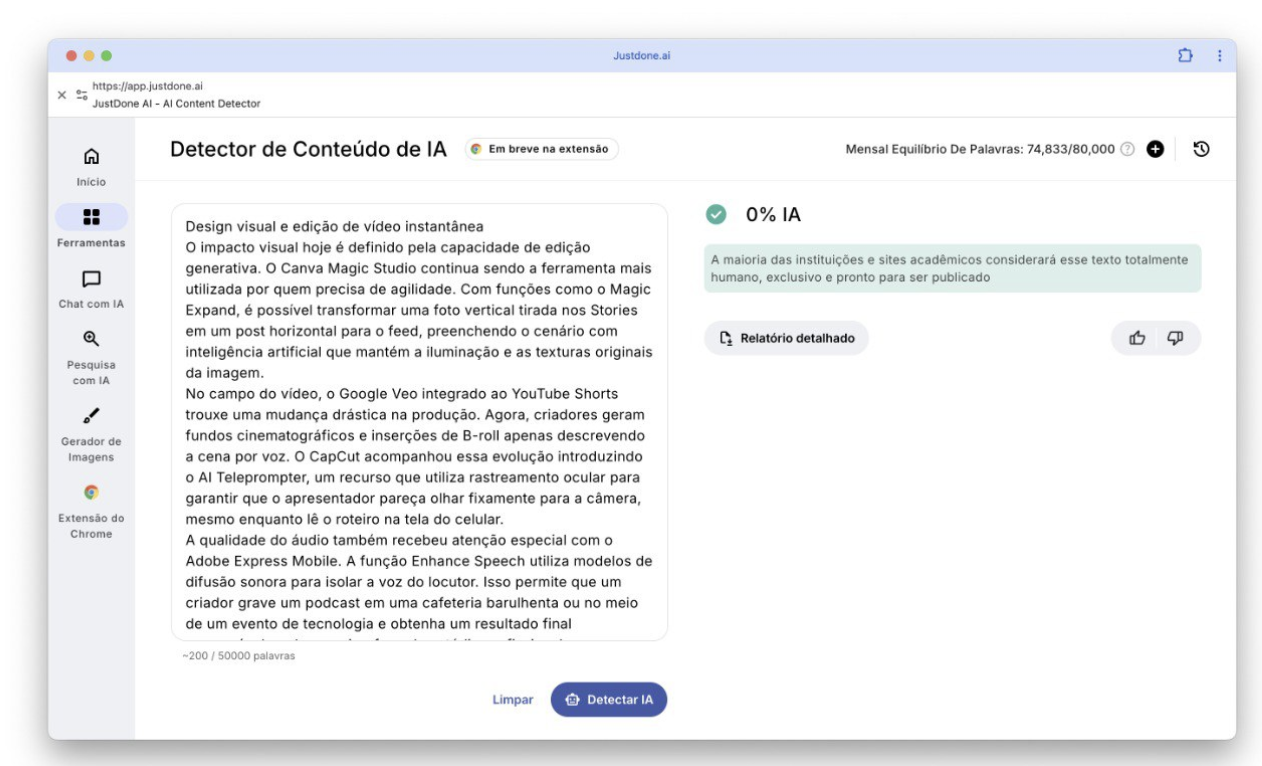Click the green 0% IA checkmark

coord(715,215)
